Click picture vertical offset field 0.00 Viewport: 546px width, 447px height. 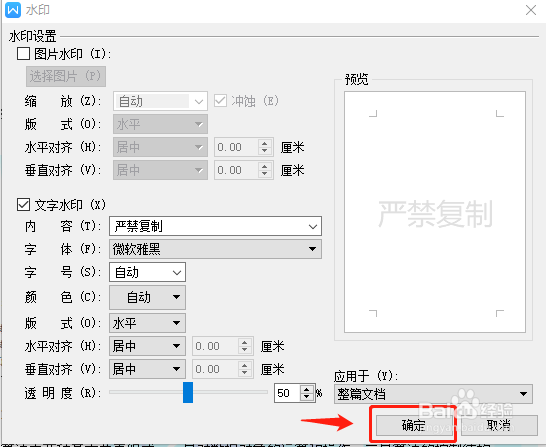click(x=237, y=170)
